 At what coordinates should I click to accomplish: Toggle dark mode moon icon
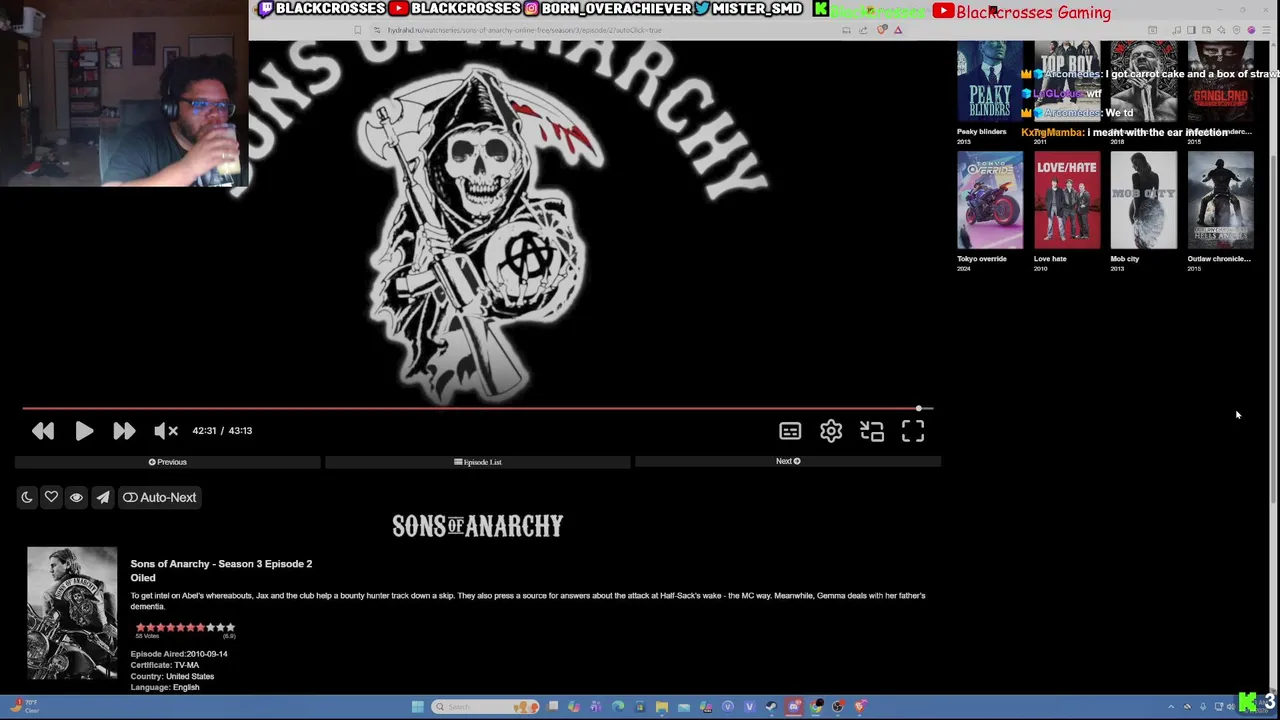27,497
